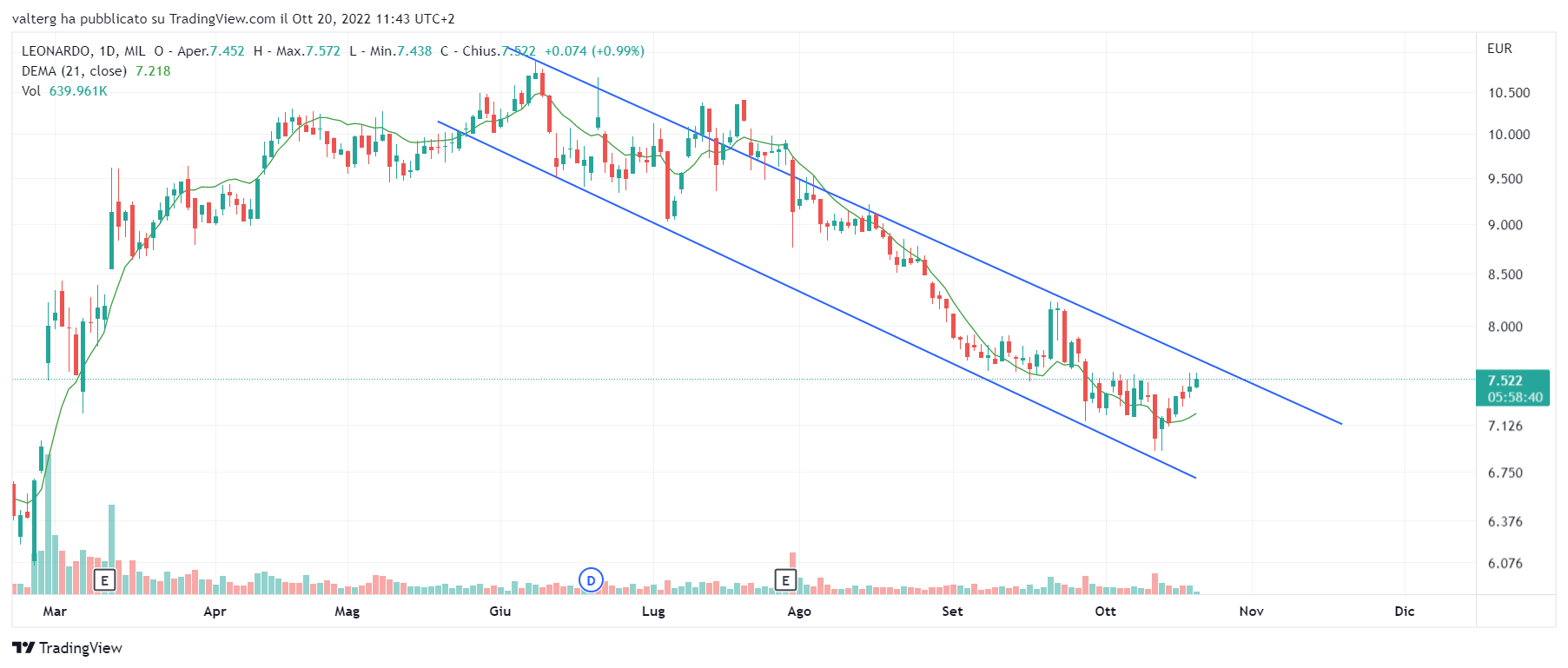
Task: Click the 9.500 price axis label
Action: [1505, 179]
